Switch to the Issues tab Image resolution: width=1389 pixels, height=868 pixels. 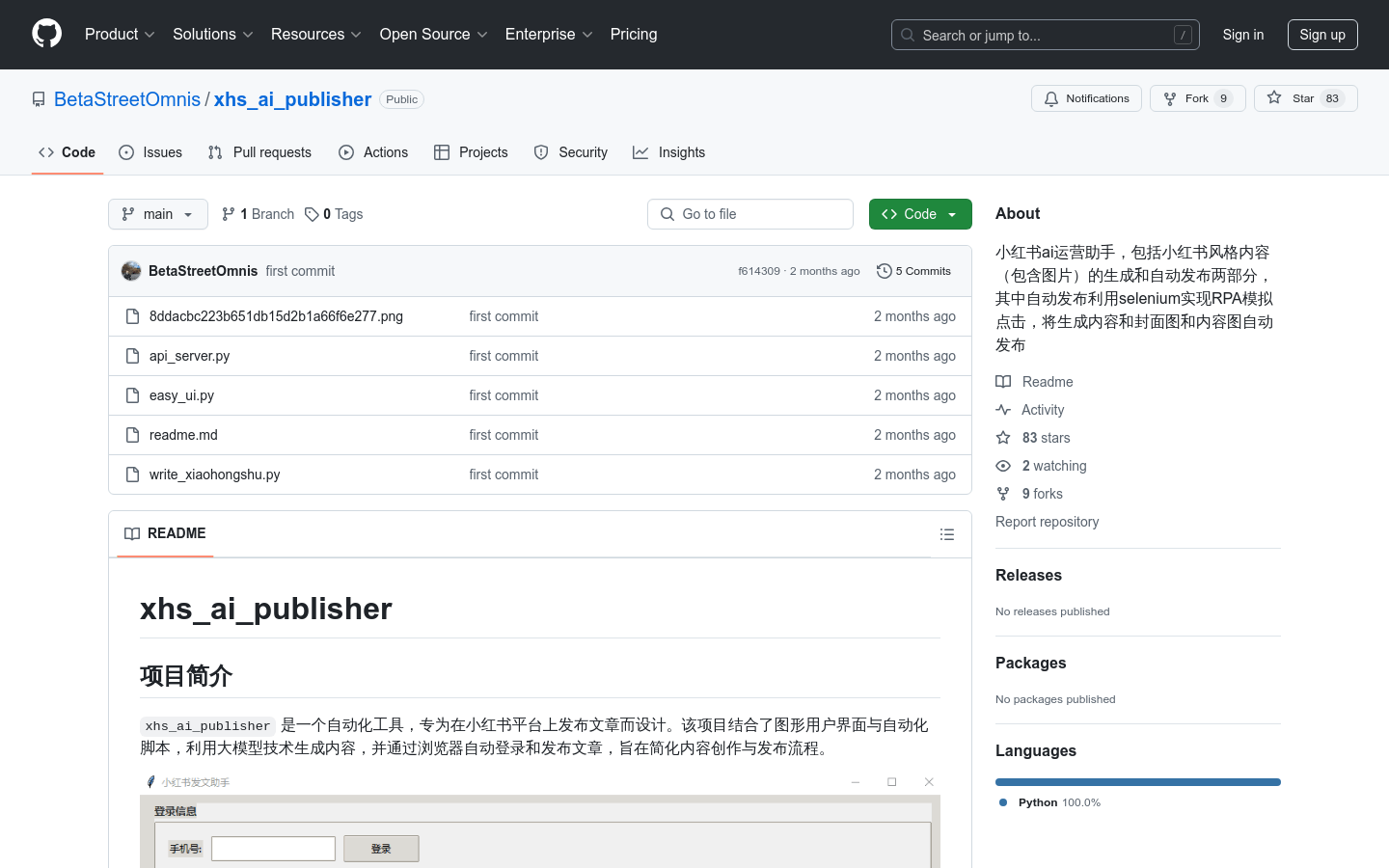150,152
